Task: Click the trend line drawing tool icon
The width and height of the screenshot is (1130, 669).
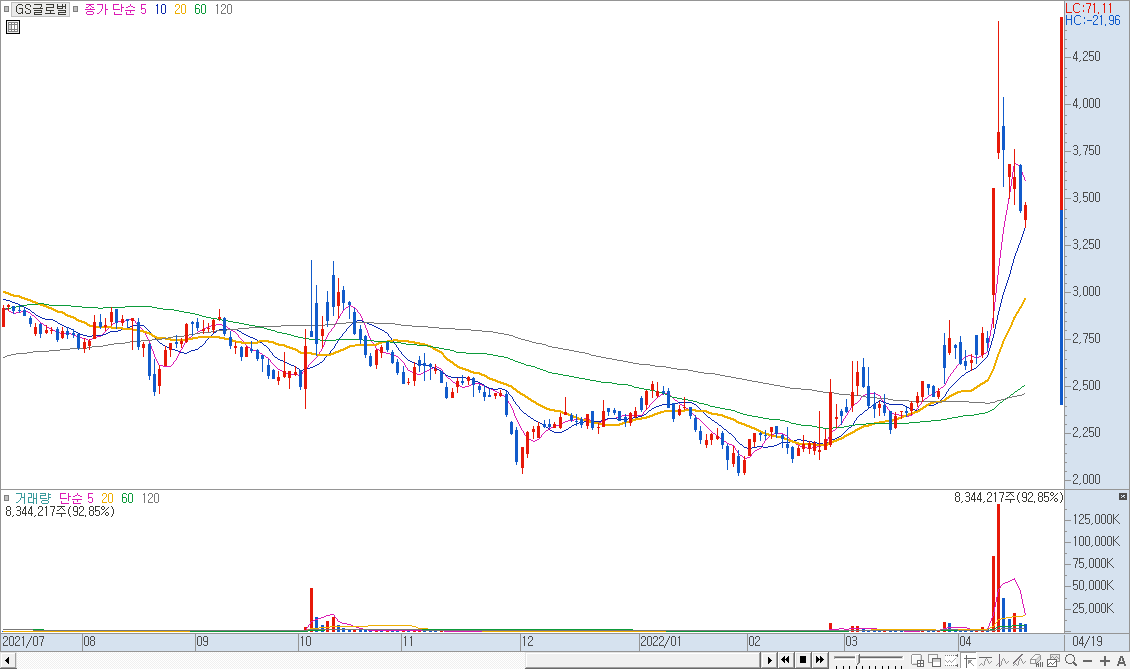Action: 1019,660
